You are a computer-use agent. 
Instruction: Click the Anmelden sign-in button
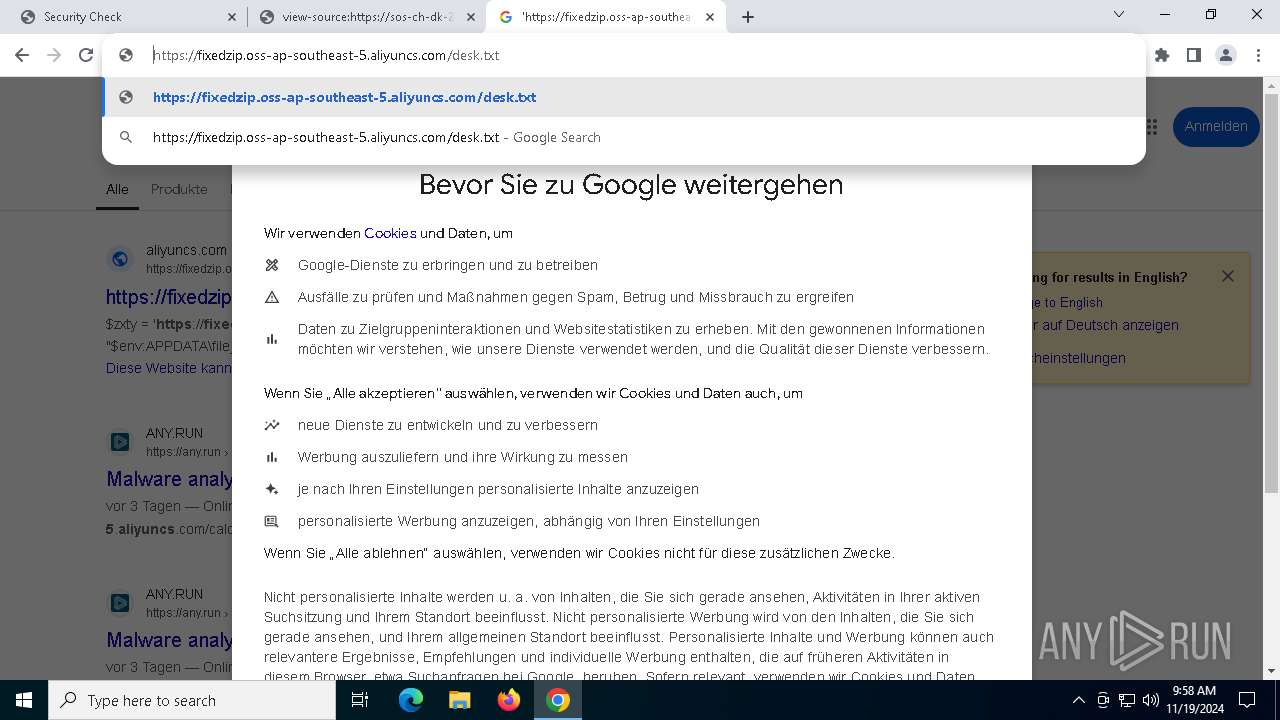pyautogui.click(x=1216, y=127)
